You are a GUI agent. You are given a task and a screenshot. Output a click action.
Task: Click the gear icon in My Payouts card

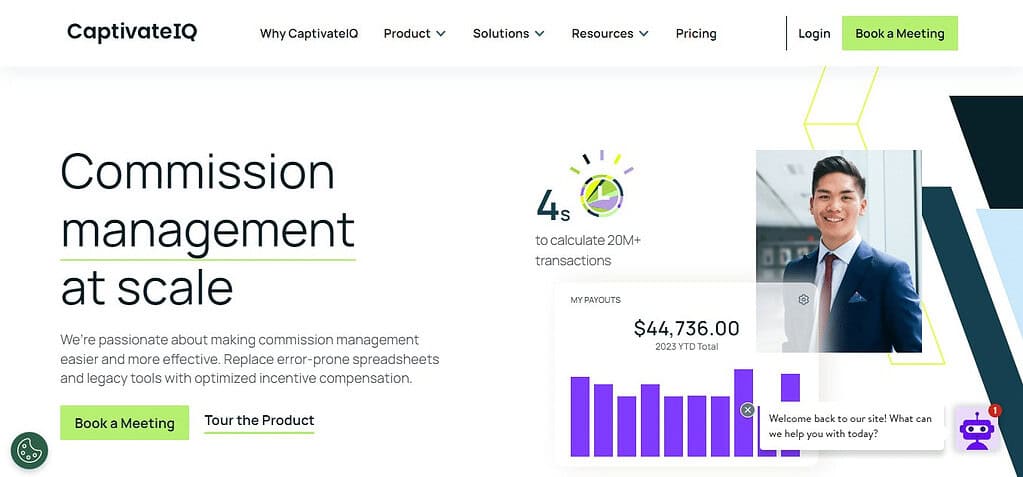pos(804,300)
